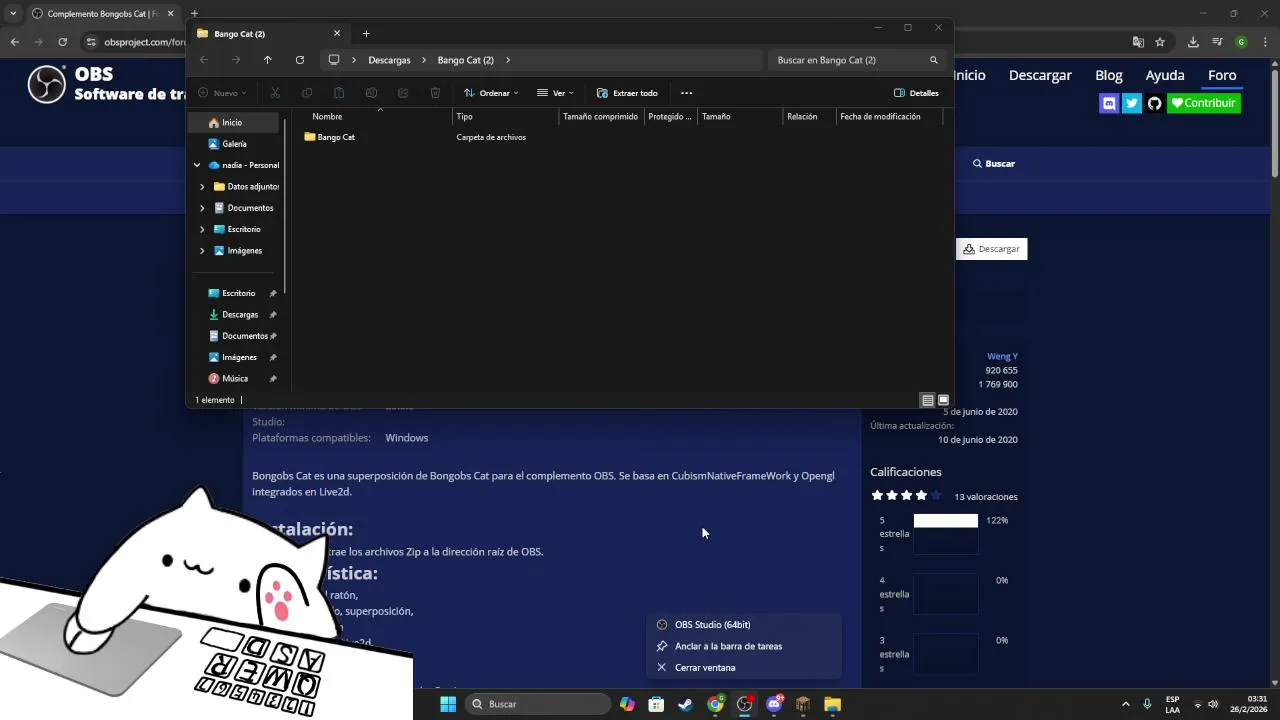This screenshot has height=720, width=1280.
Task: Click the Rename icon in Explorer toolbar
Action: pos(371,93)
